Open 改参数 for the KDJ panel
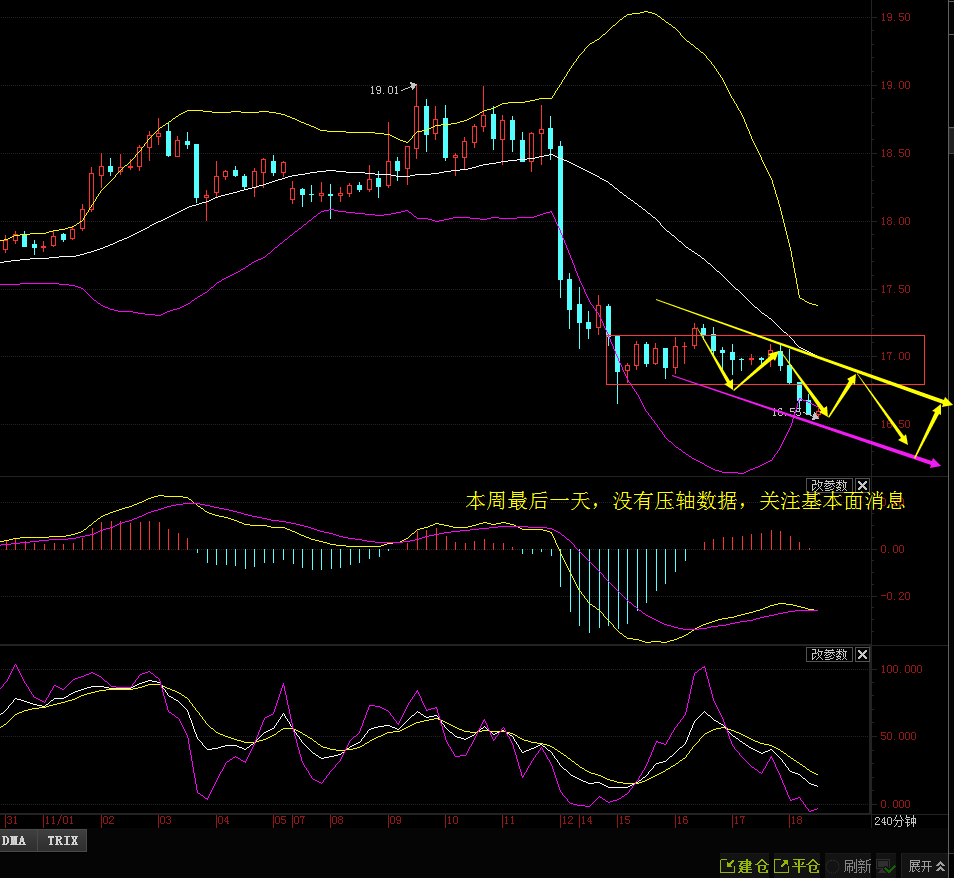This screenshot has height=878, width=954. [829, 654]
